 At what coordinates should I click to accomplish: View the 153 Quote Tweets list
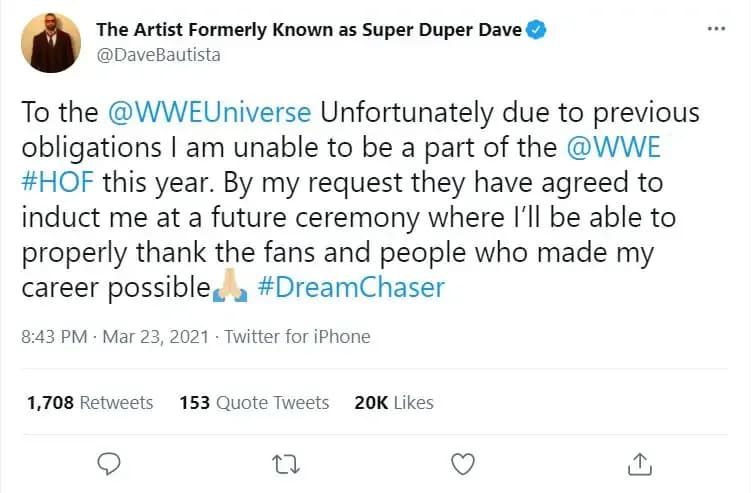pyautogui.click(x=254, y=403)
